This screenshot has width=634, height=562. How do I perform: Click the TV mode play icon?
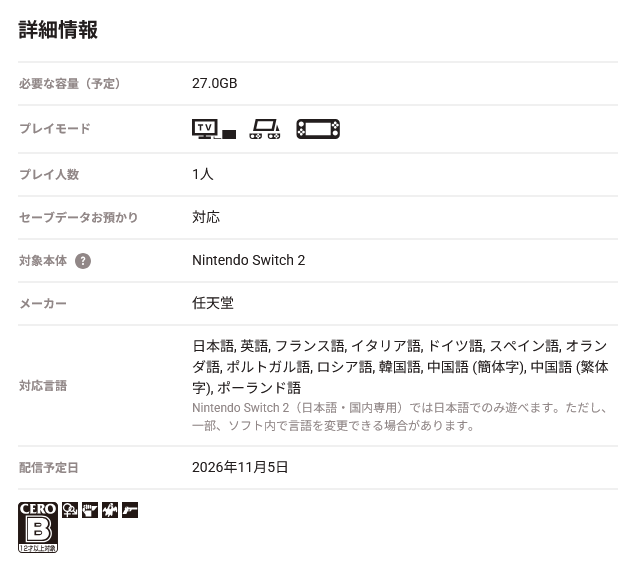click(214, 129)
